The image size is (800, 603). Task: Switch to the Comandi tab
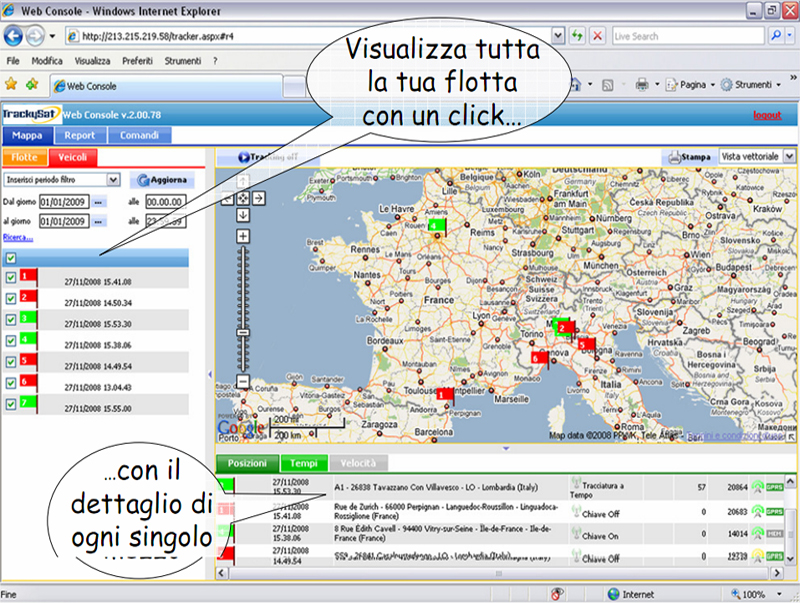pyautogui.click(x=139, y=135)
